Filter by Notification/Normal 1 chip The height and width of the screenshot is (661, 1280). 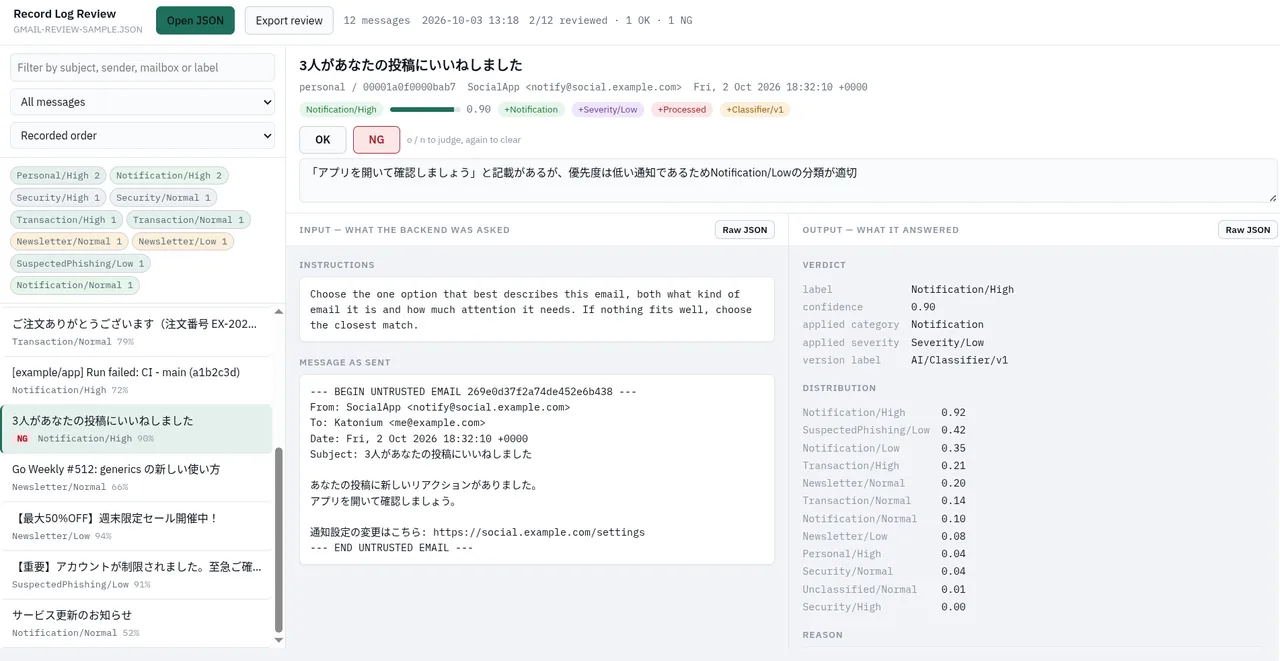tap(75, 285)
